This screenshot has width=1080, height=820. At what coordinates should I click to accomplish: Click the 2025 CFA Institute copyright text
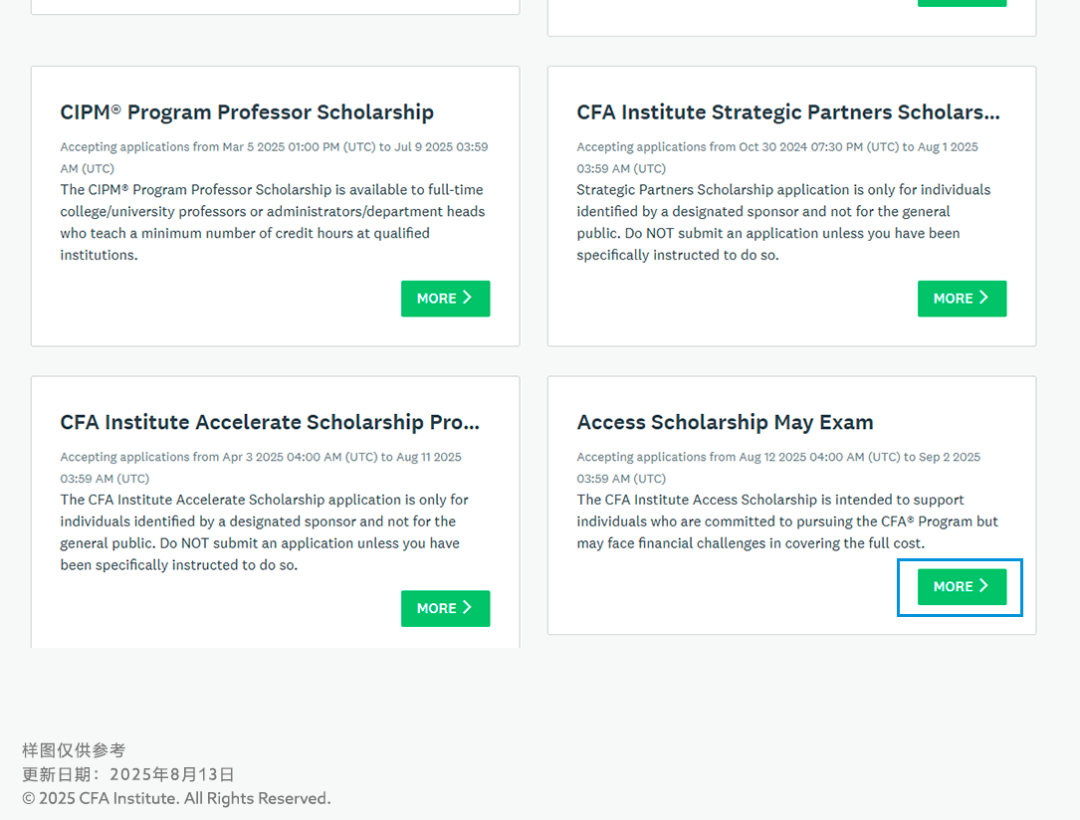[x=175, y=798]
